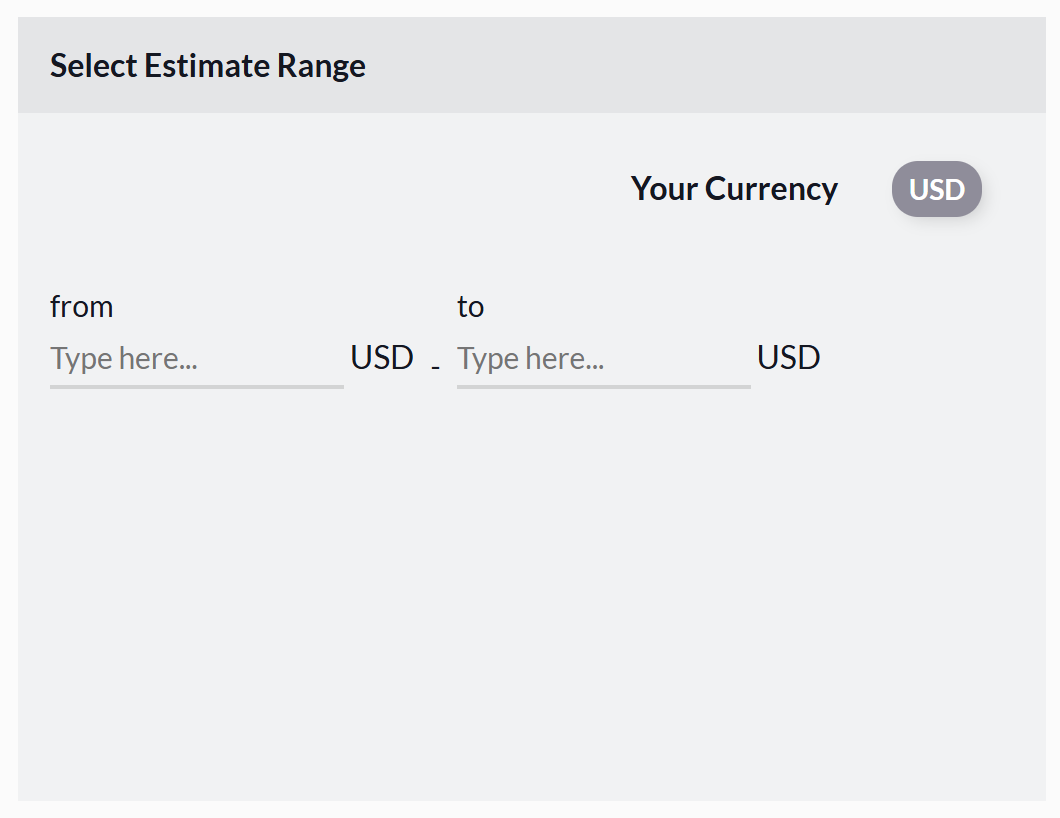The image size is (1060, 818).
Task: Click the 'Your Currency' label
Action: pos(734,189)
